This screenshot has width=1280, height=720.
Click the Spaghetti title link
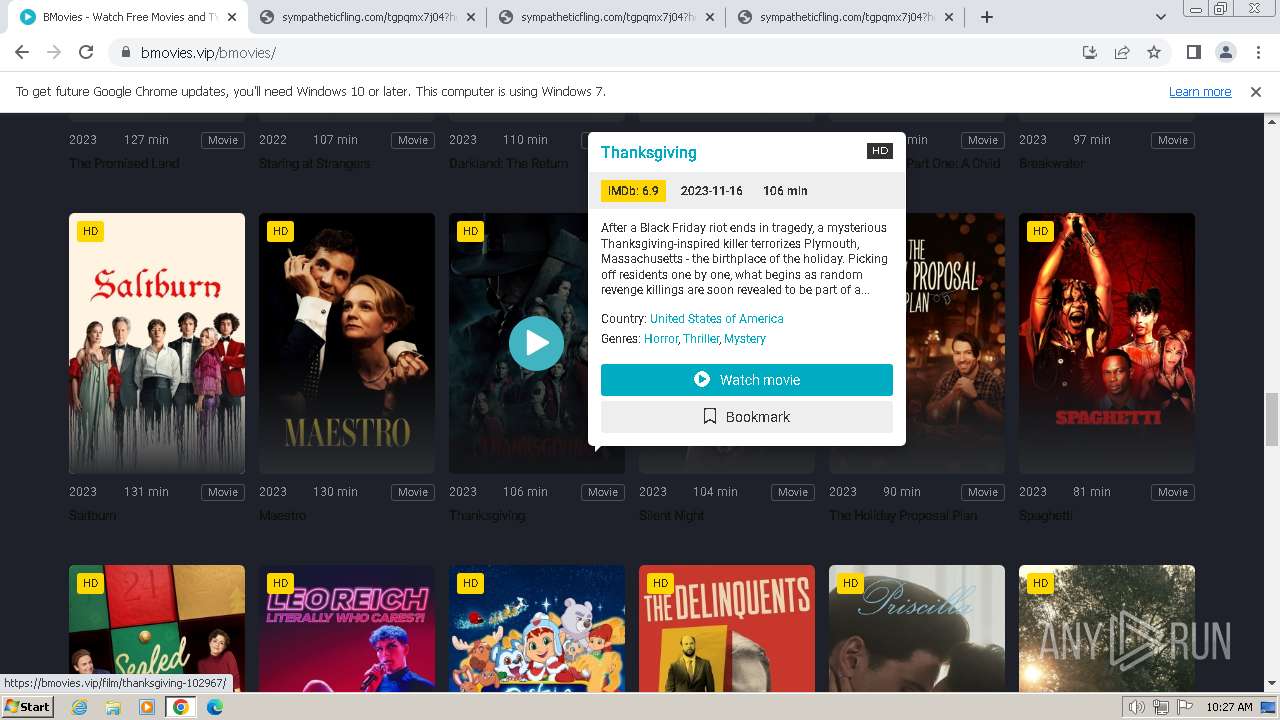tap(1046, 516)
